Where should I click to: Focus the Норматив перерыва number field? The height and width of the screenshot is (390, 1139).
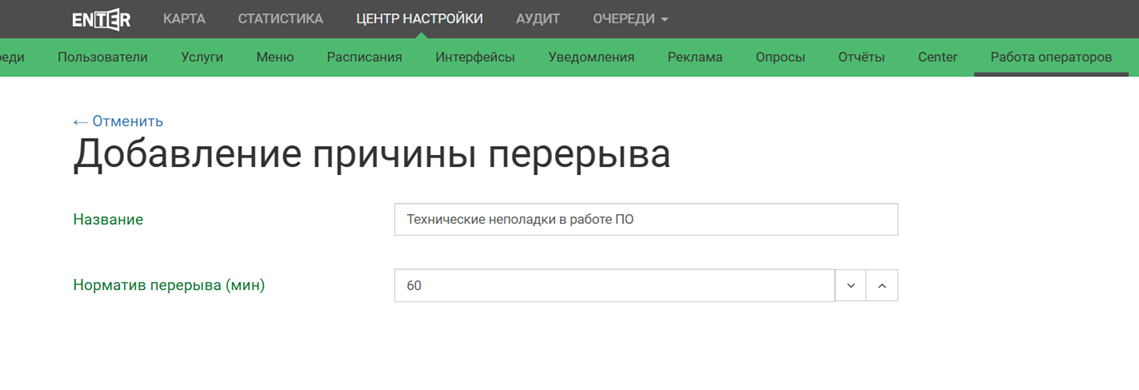click(x=615, y=285)
